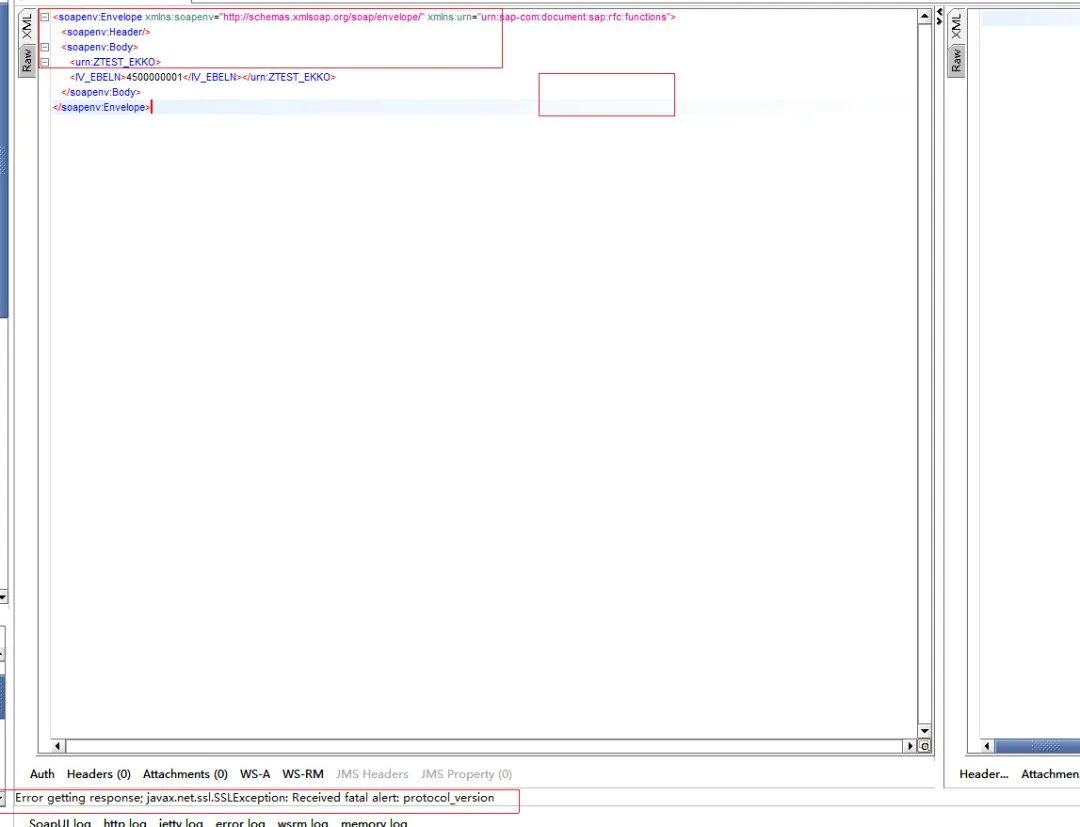
Task: Click the splitter's left-pointing collapse arrow
Action: pyautogui.click(x=939, y=12)
